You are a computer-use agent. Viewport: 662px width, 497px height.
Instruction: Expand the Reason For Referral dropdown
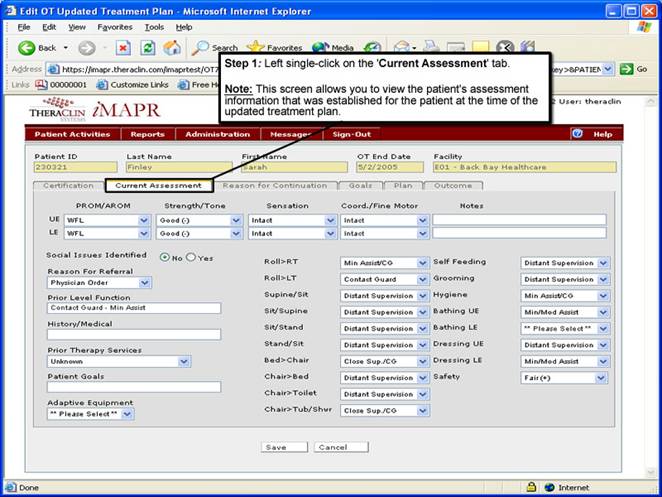[x=145, y=283]
